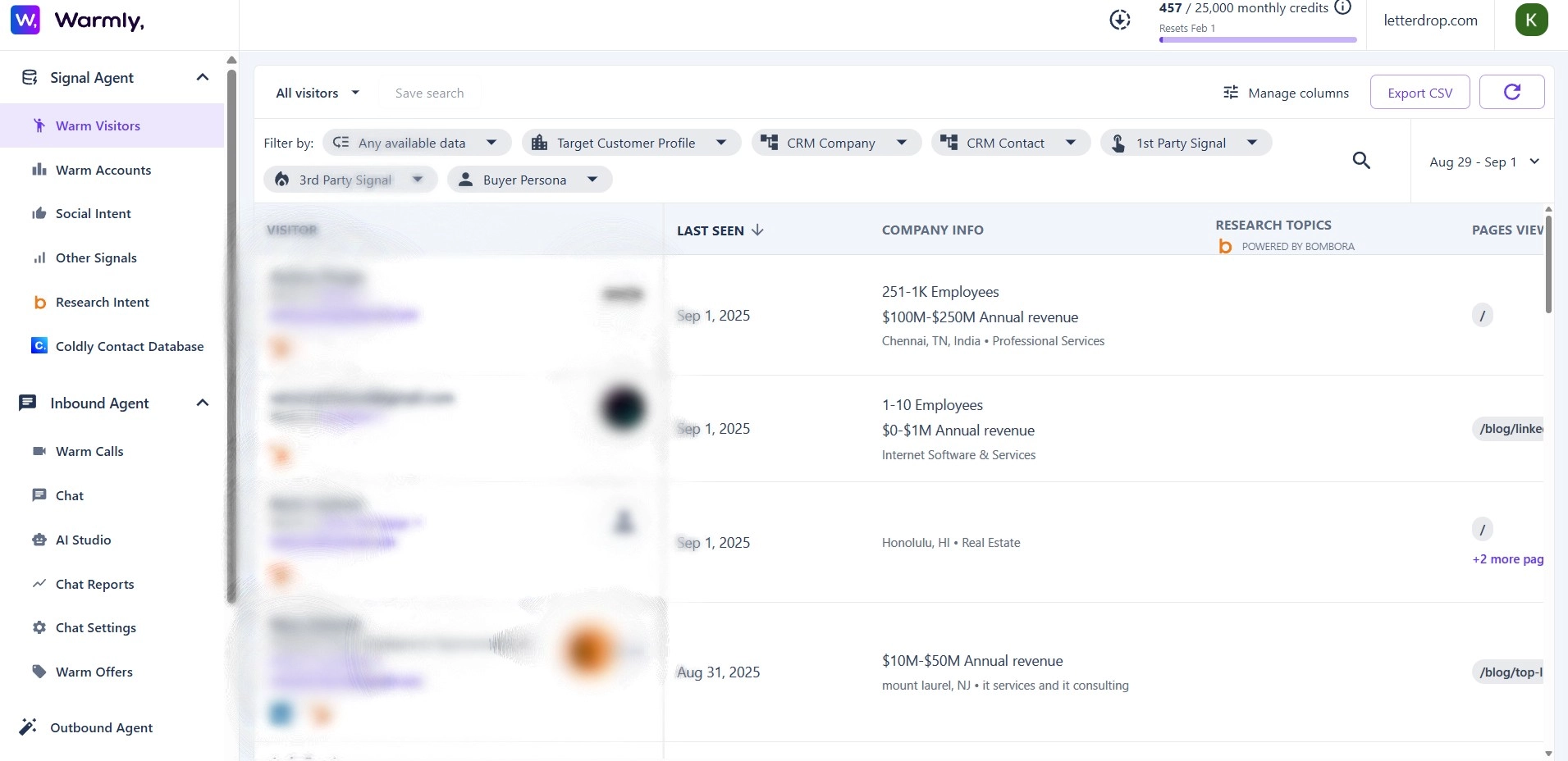Screen dimensions: 1568x761
Task: Open Warm Calls page
Action: (89, 451)
